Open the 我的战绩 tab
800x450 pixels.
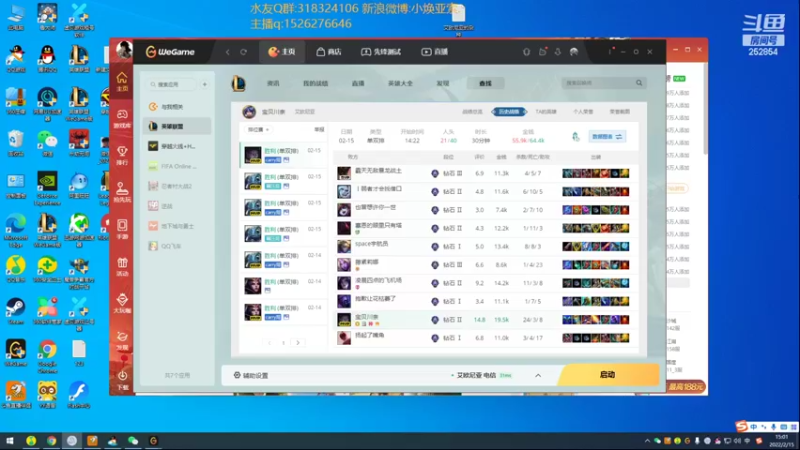315,83
